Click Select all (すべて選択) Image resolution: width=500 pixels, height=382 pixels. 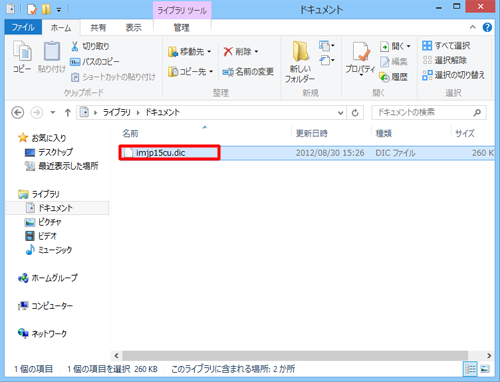click(446, 46)
